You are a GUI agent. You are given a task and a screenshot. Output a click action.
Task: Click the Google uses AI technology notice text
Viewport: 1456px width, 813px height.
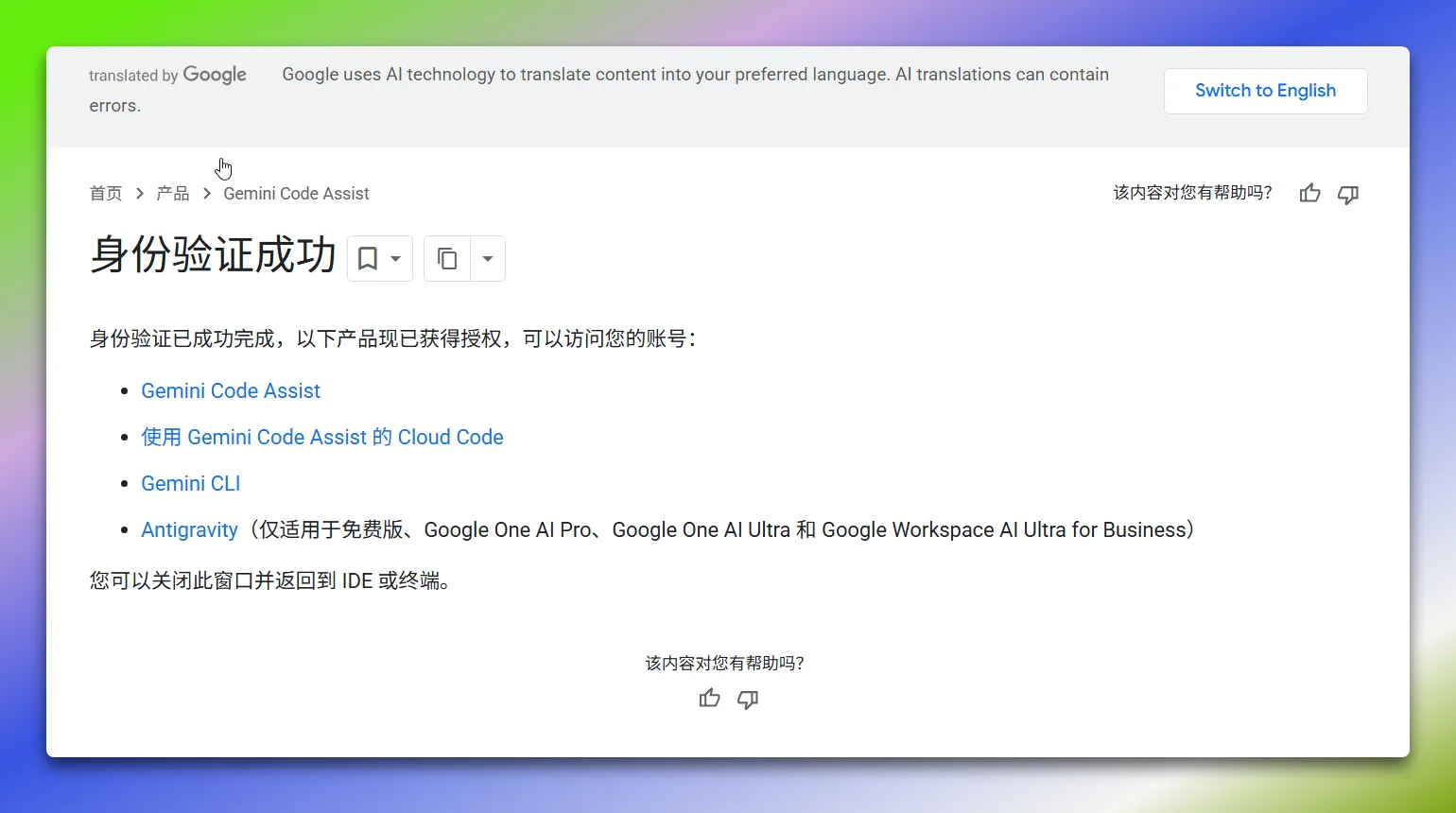[x=599, y=90]
